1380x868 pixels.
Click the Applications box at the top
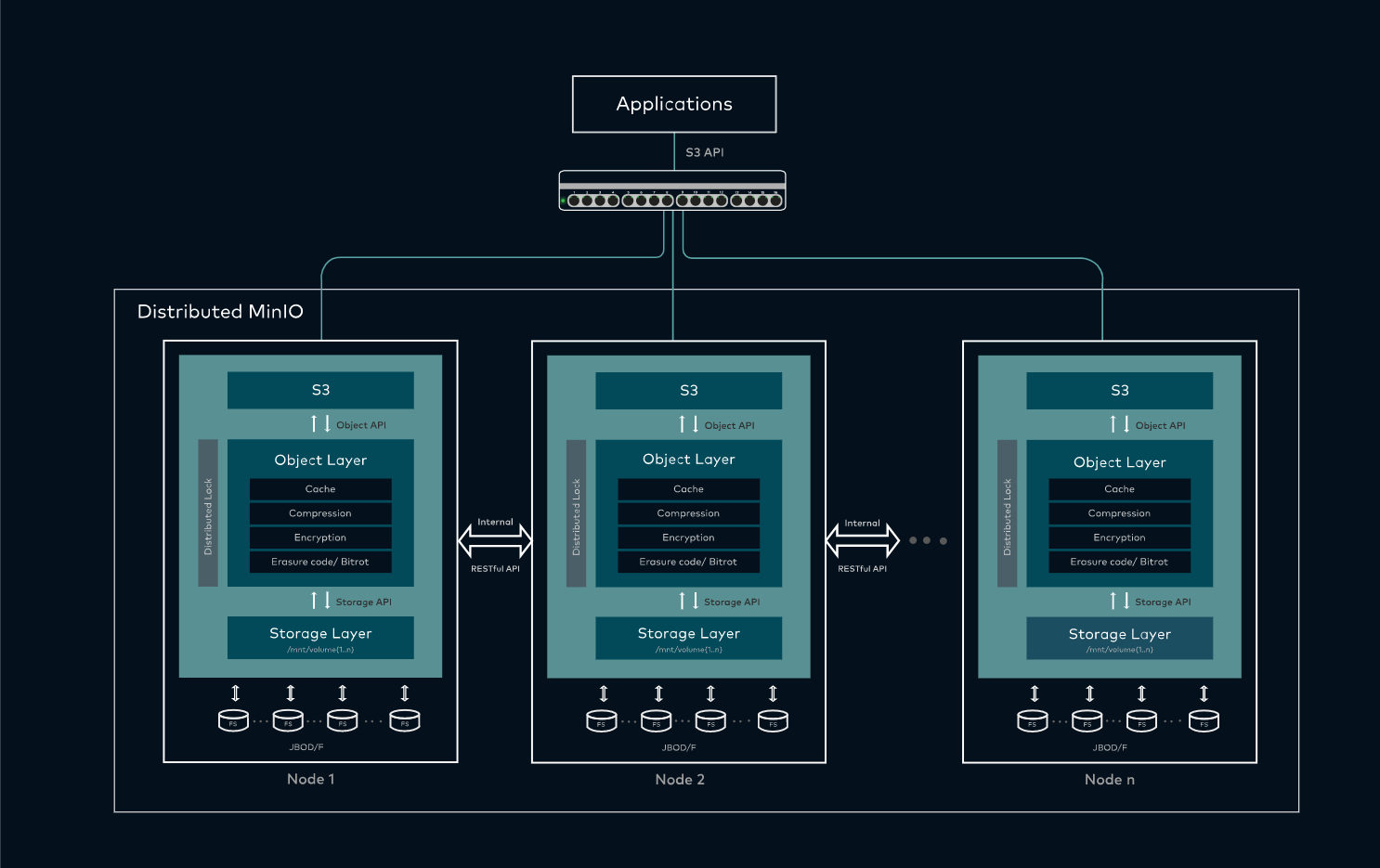pos(673,104)
